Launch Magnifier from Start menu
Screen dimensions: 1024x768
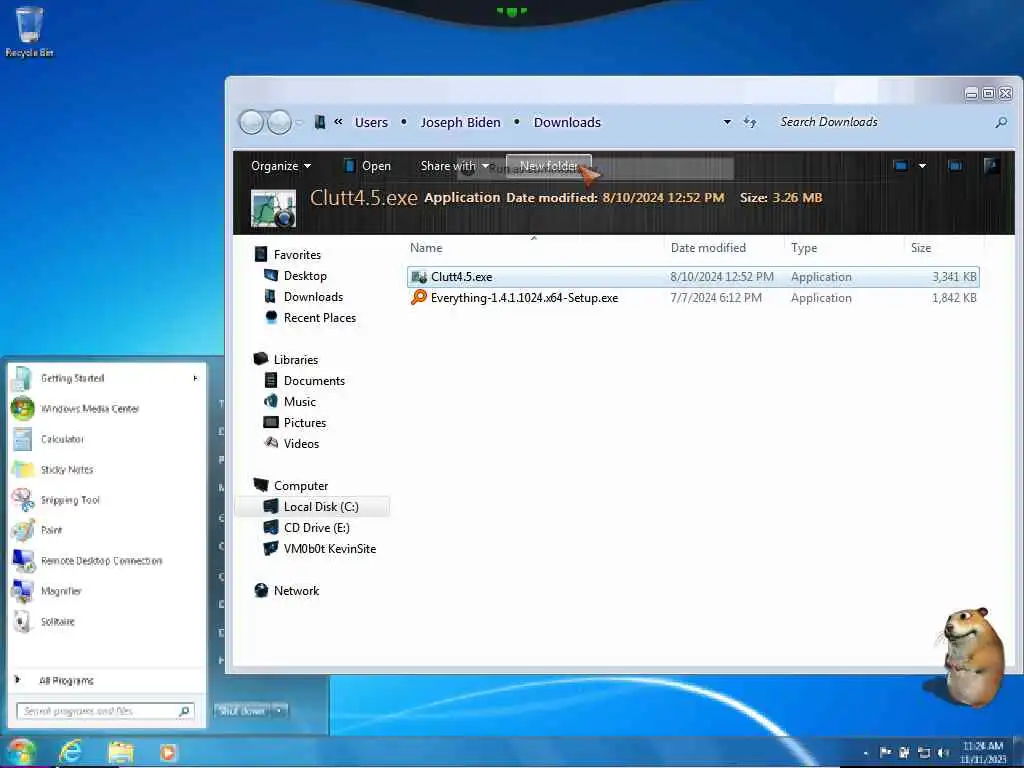click(x=61, y=591)
